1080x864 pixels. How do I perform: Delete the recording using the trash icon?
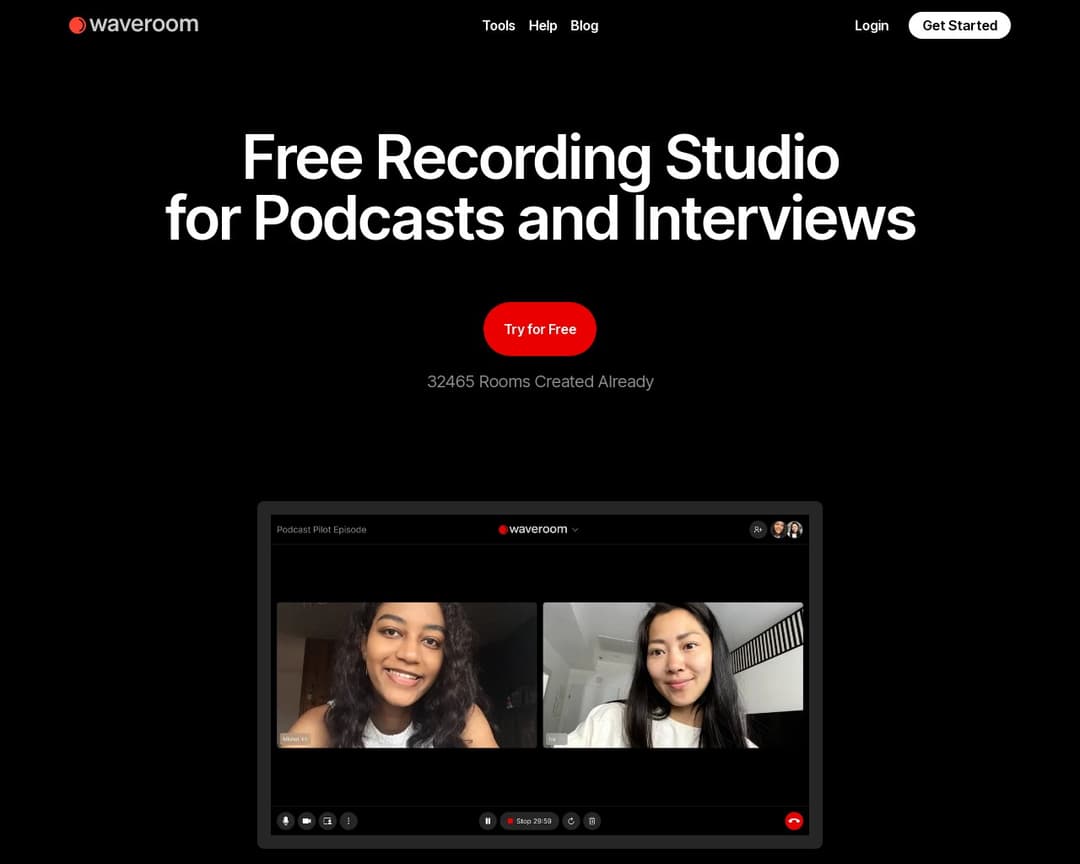(592, 821)
